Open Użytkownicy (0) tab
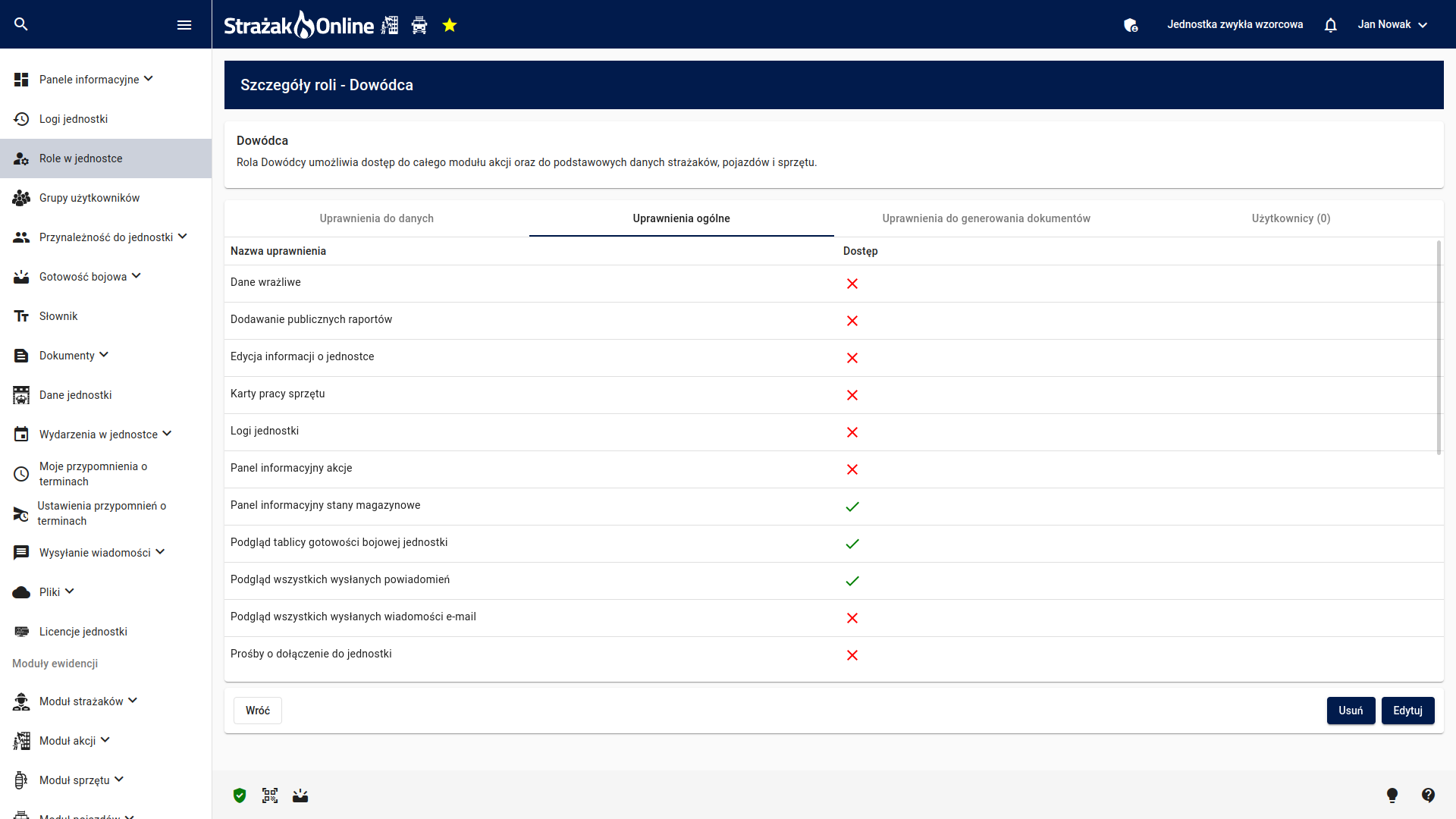 coord(1291,218)
